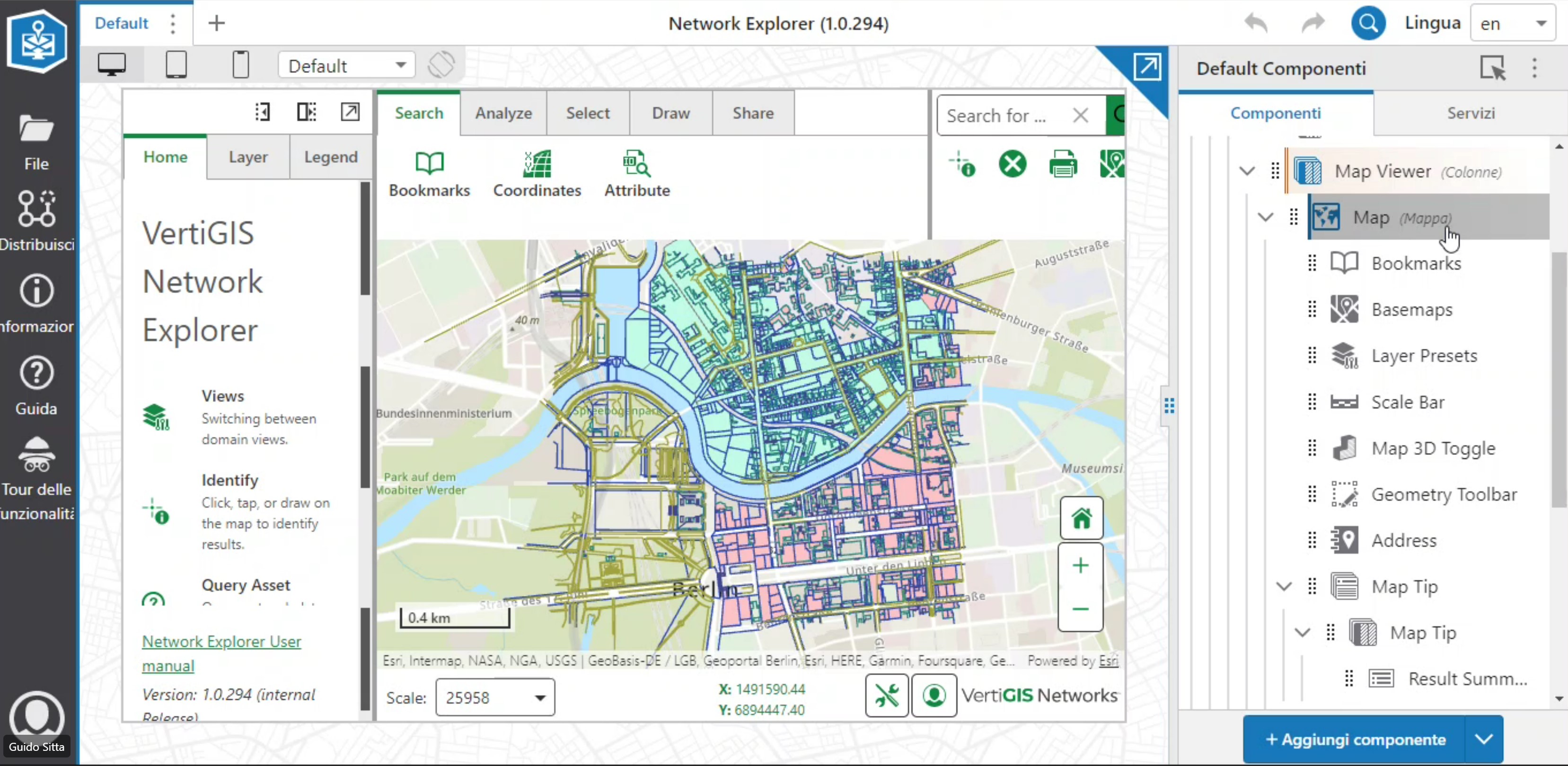Activate the identify tool in toolbar

click(962, 164)
